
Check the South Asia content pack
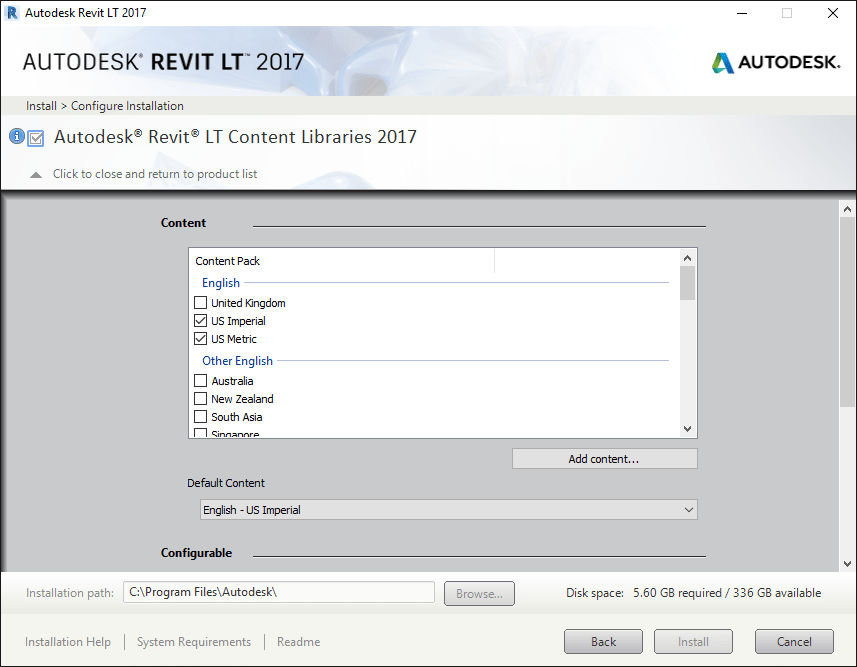click(x=201, y=417)
